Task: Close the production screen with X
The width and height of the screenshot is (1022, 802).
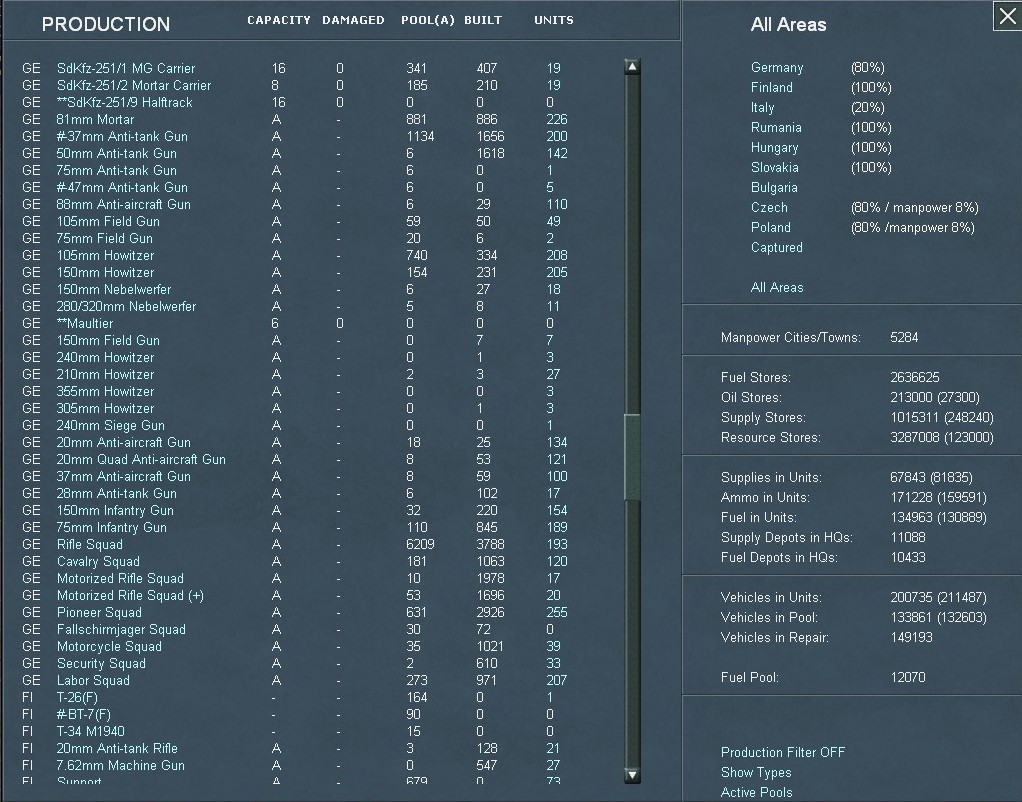Action: (1007, 16)
